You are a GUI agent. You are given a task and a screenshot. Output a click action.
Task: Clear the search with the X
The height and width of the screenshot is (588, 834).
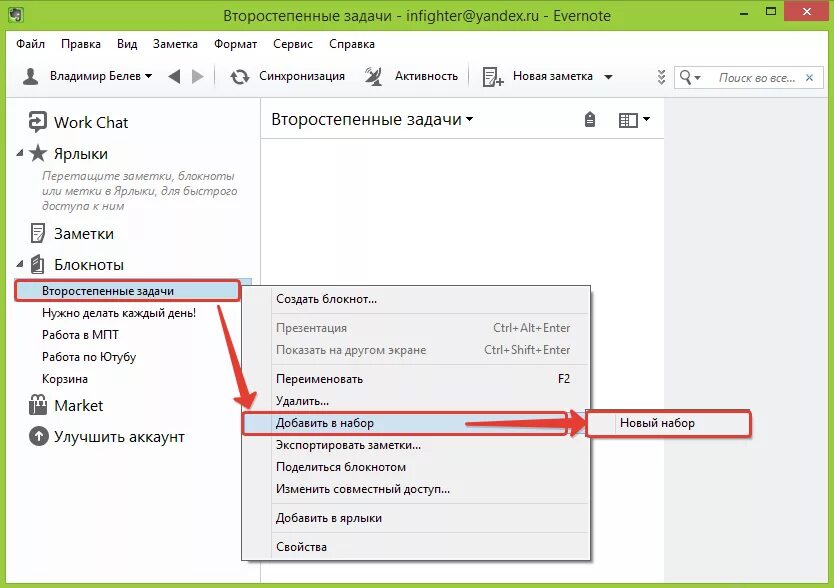click(810, 78)
